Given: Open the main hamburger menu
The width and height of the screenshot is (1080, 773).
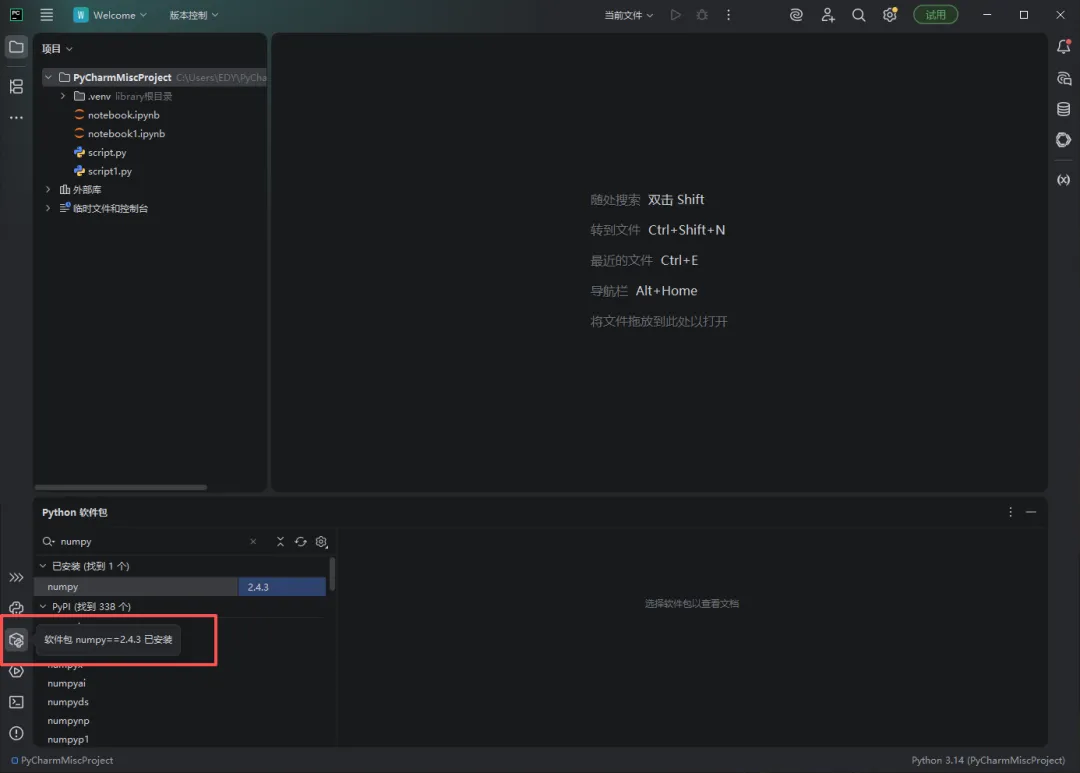Looking at the screenshot, I should point(46,15).
